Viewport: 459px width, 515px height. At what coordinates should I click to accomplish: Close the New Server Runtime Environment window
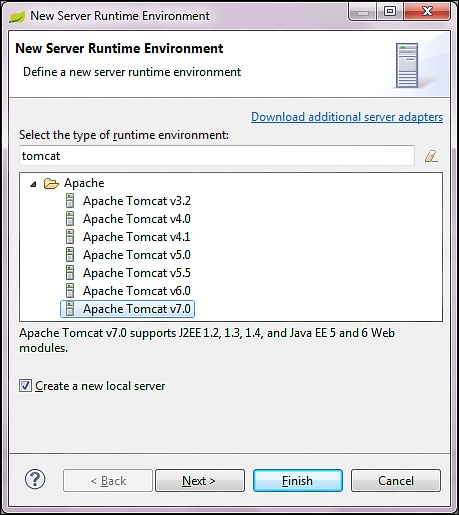pos(427,12)
